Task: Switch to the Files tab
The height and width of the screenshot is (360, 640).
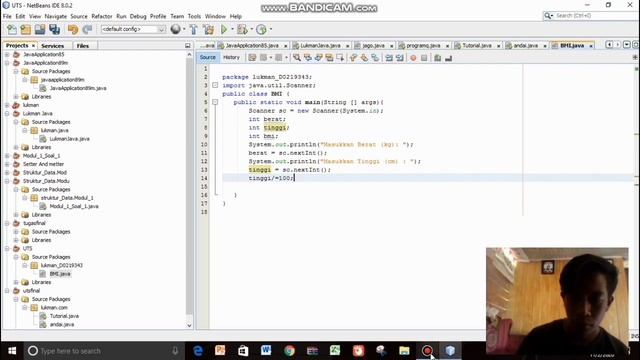Action: pyautogui.click(x=83, y=46)
